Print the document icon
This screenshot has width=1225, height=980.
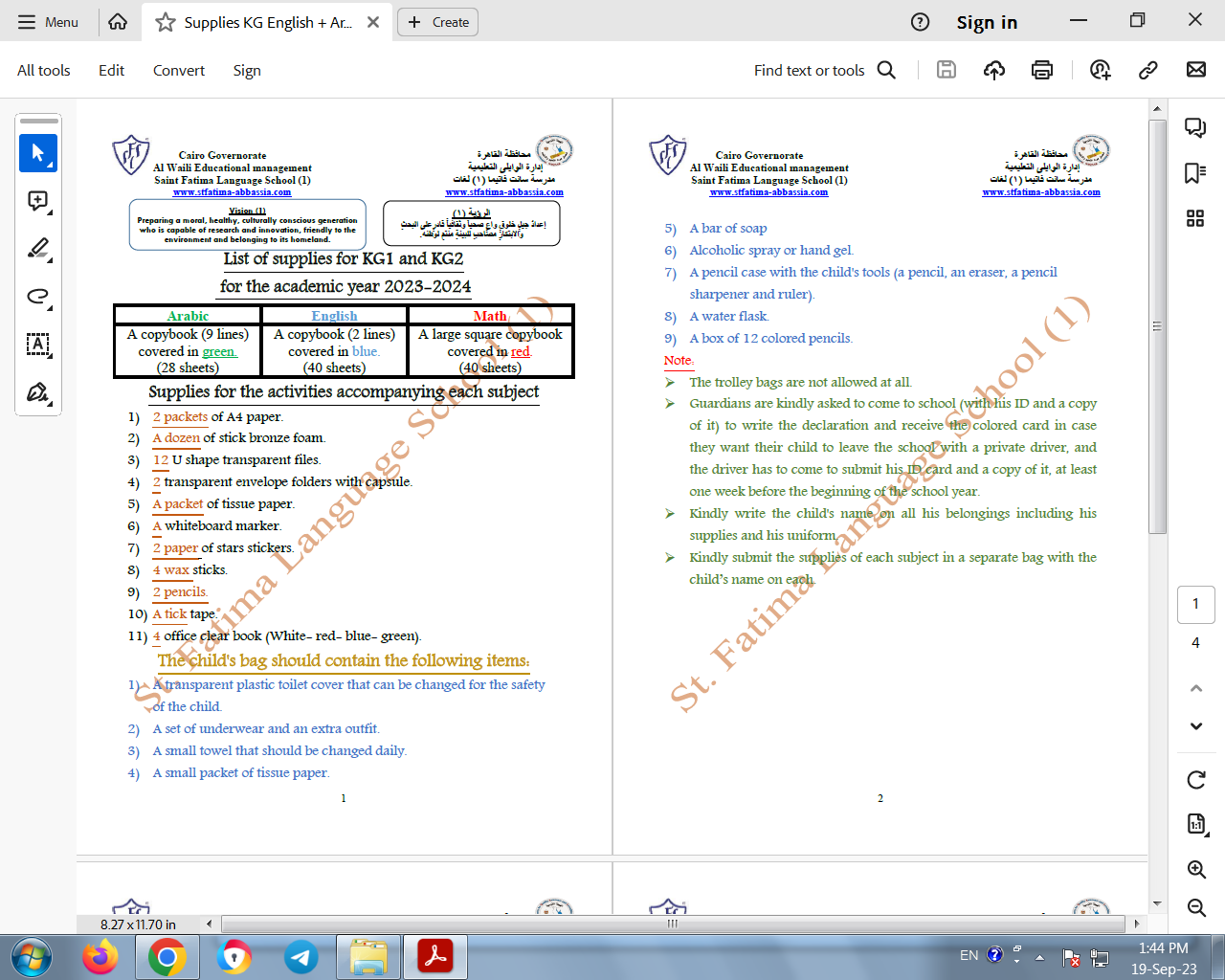tap(1042, 69)
